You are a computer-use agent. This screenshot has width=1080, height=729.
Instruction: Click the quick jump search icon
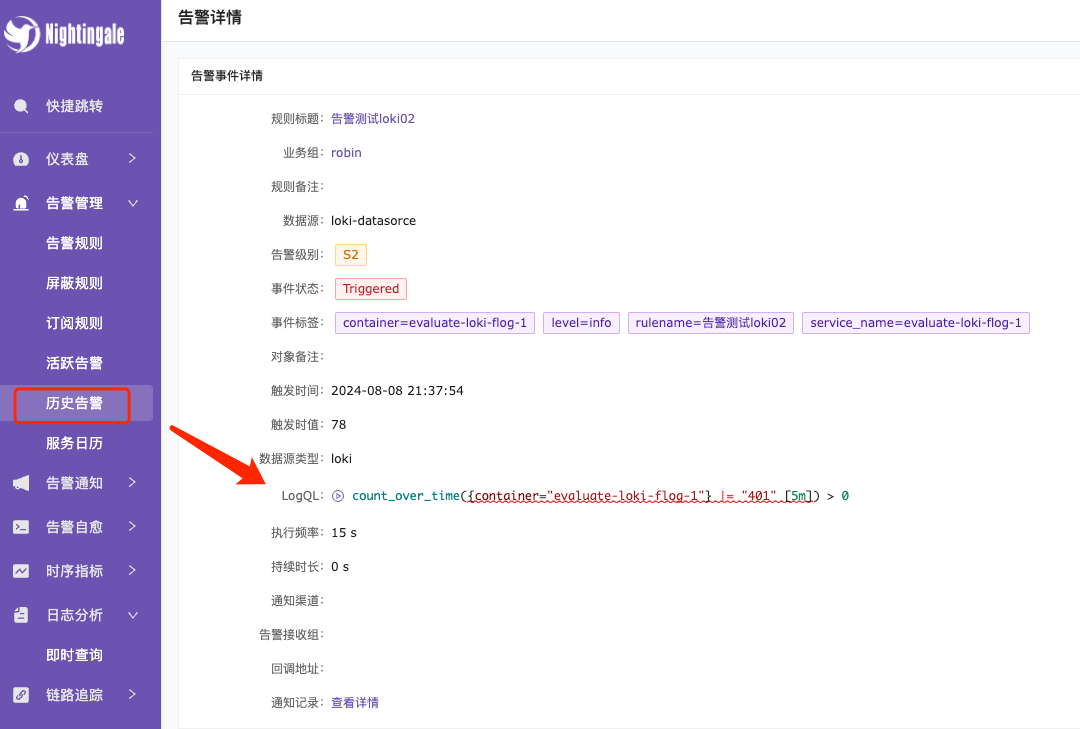21,106
